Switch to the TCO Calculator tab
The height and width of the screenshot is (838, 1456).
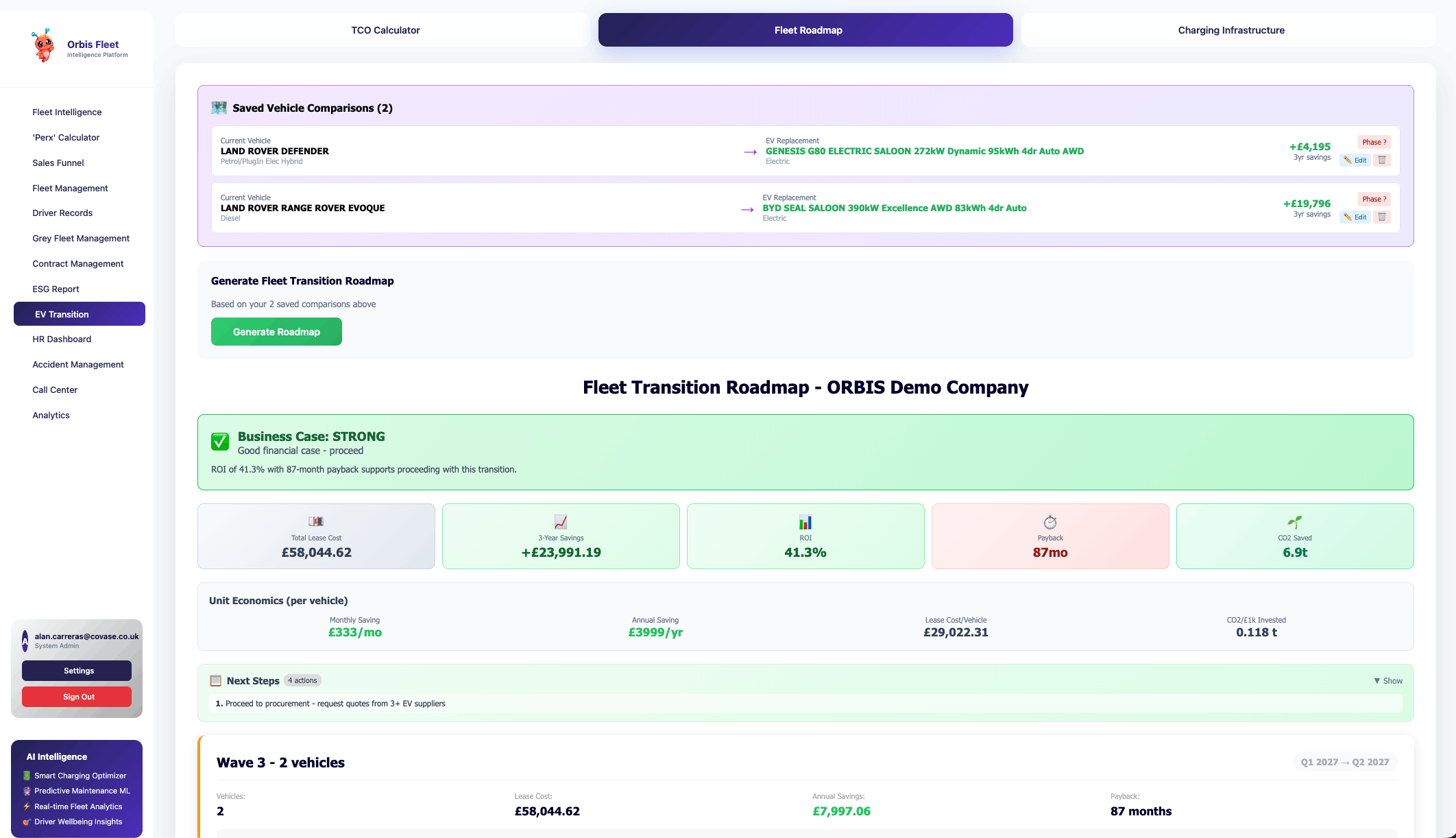(x=385, y=30)
